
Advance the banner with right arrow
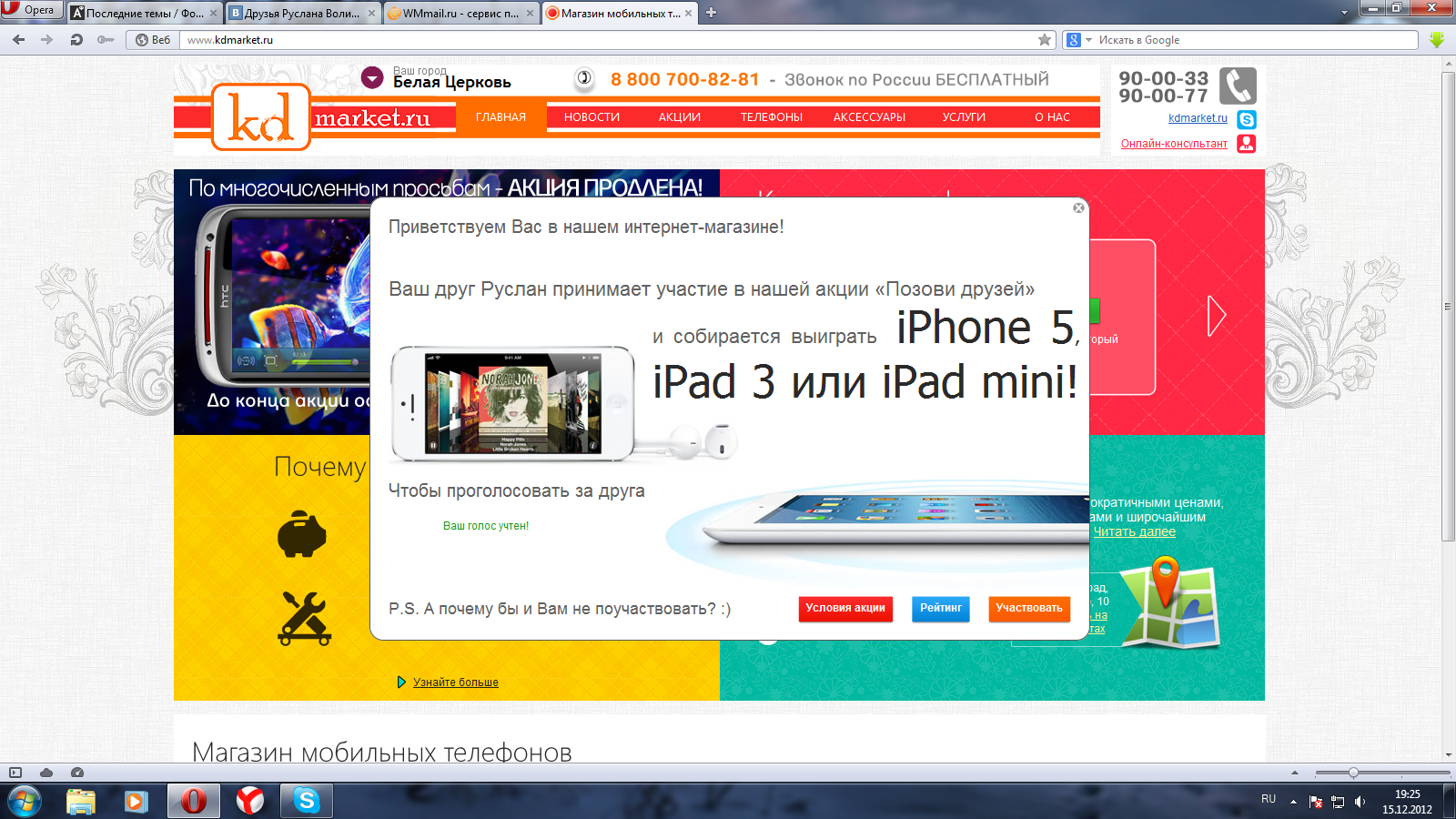pyautogui.click(x=1217, y=316)
